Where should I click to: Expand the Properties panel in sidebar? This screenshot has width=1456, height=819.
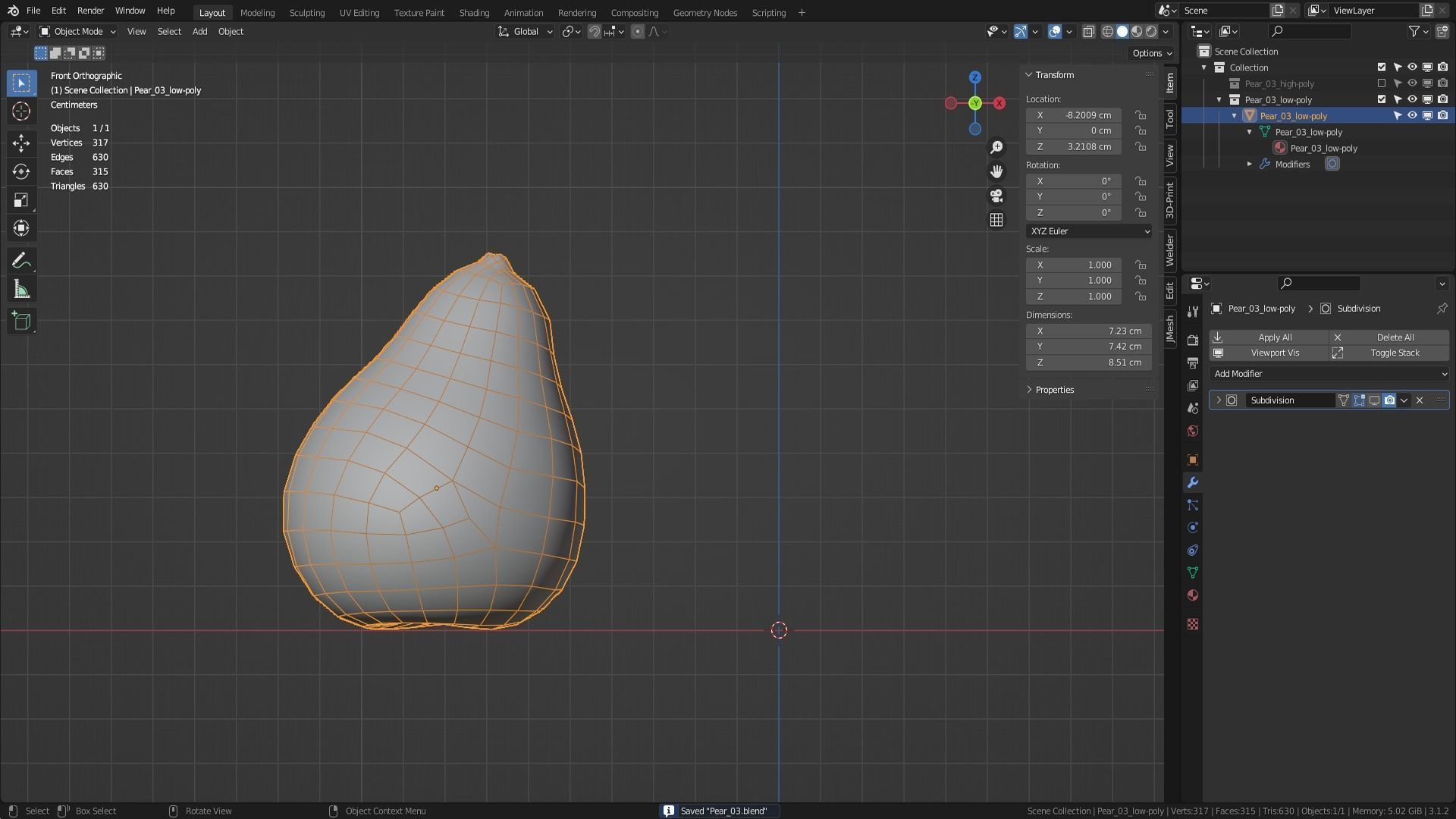click(x=1054, y=390)
